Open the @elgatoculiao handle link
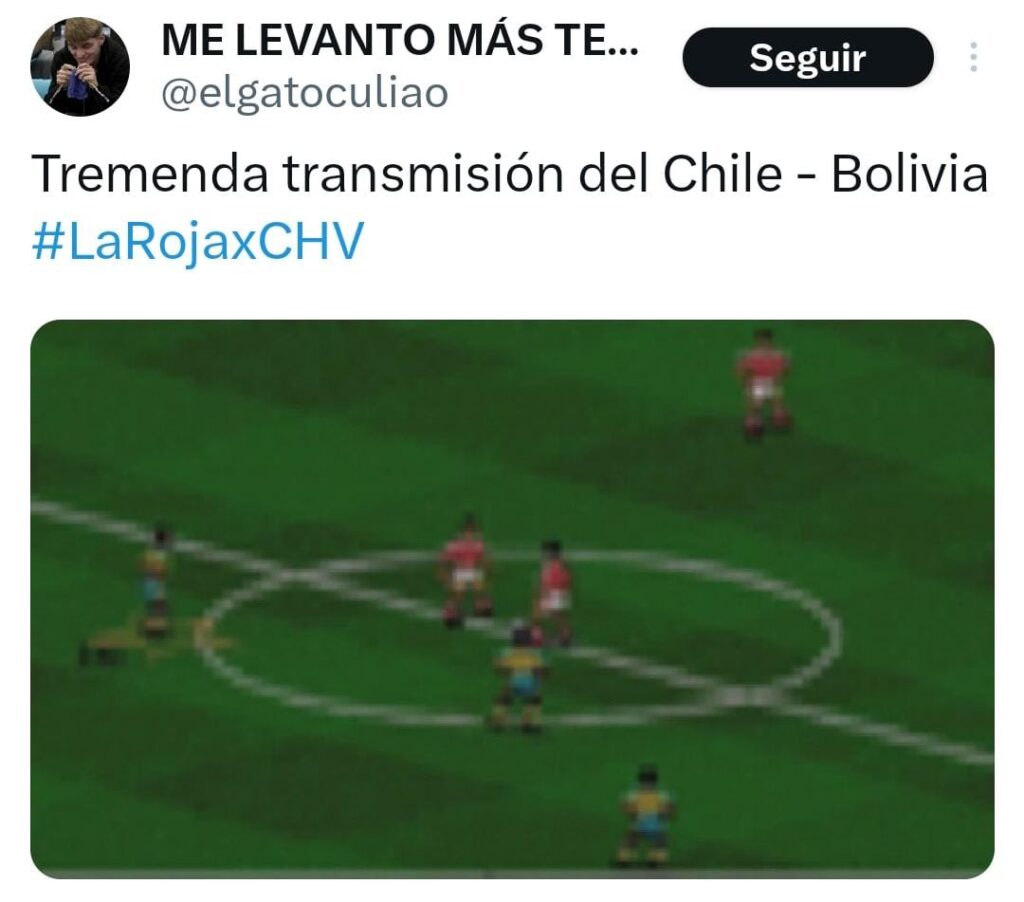1024x902 pixels. click(x=304, y=93)
